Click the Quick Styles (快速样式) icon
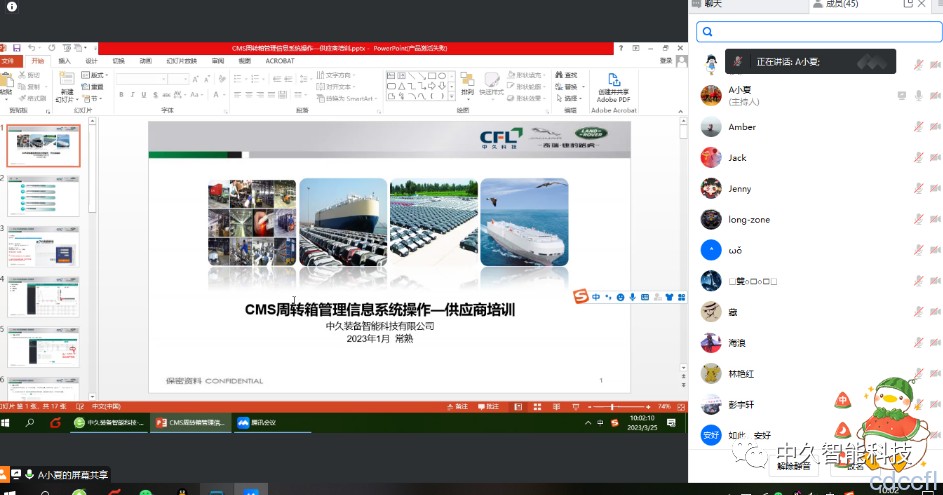This screenshot has height=495, width=943. point(491,83)
